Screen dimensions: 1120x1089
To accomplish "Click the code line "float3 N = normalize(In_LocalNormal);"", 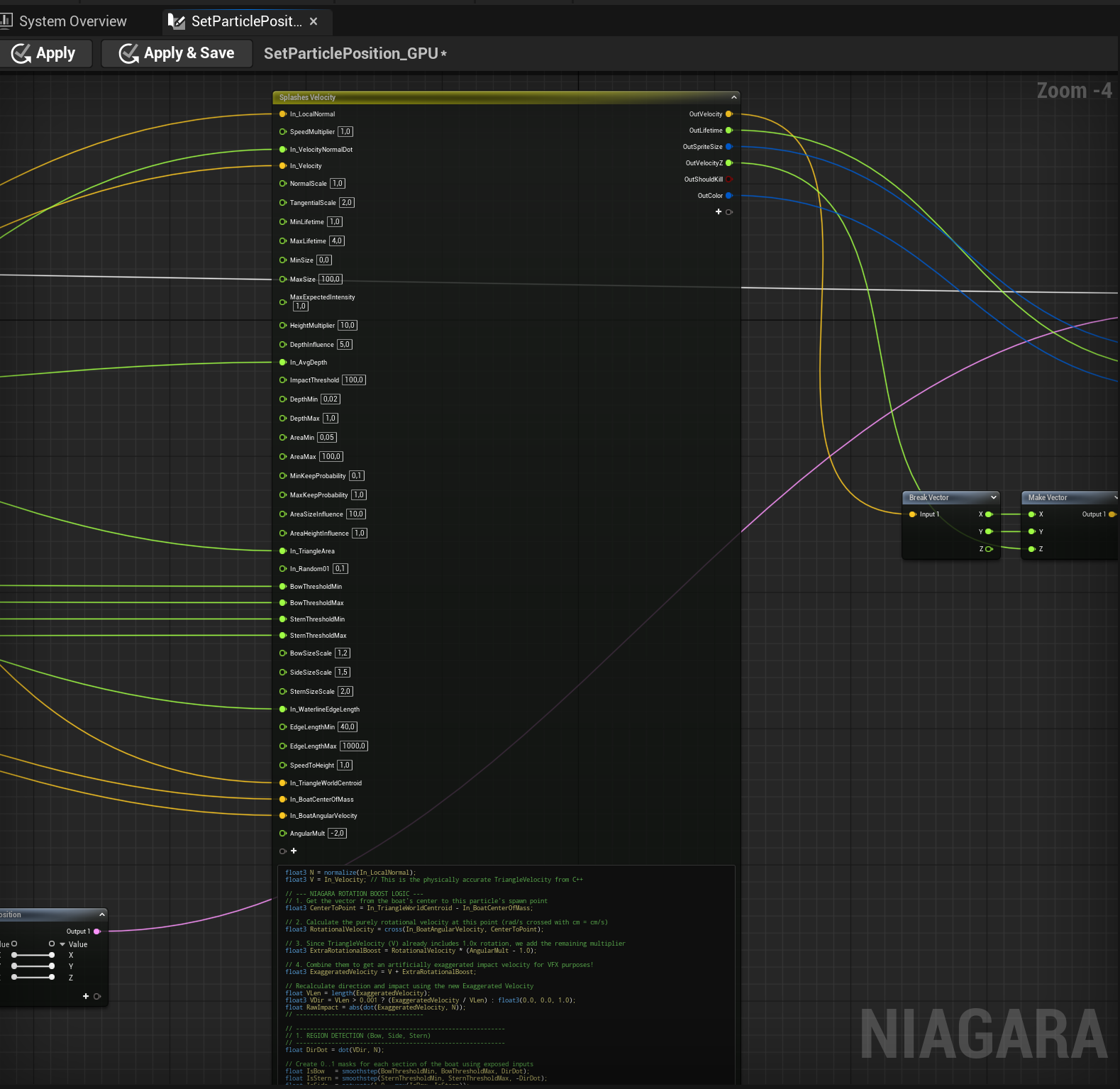I will pyautogui.click(x=351, y=873).
